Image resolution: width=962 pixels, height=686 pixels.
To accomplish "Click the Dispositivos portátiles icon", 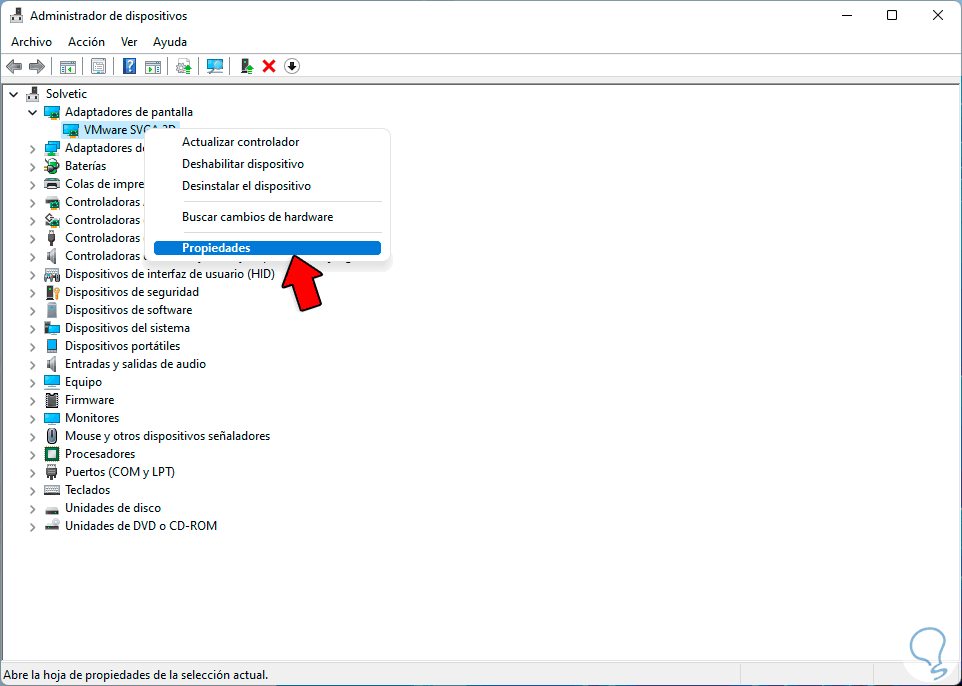I will click(52, 346).
